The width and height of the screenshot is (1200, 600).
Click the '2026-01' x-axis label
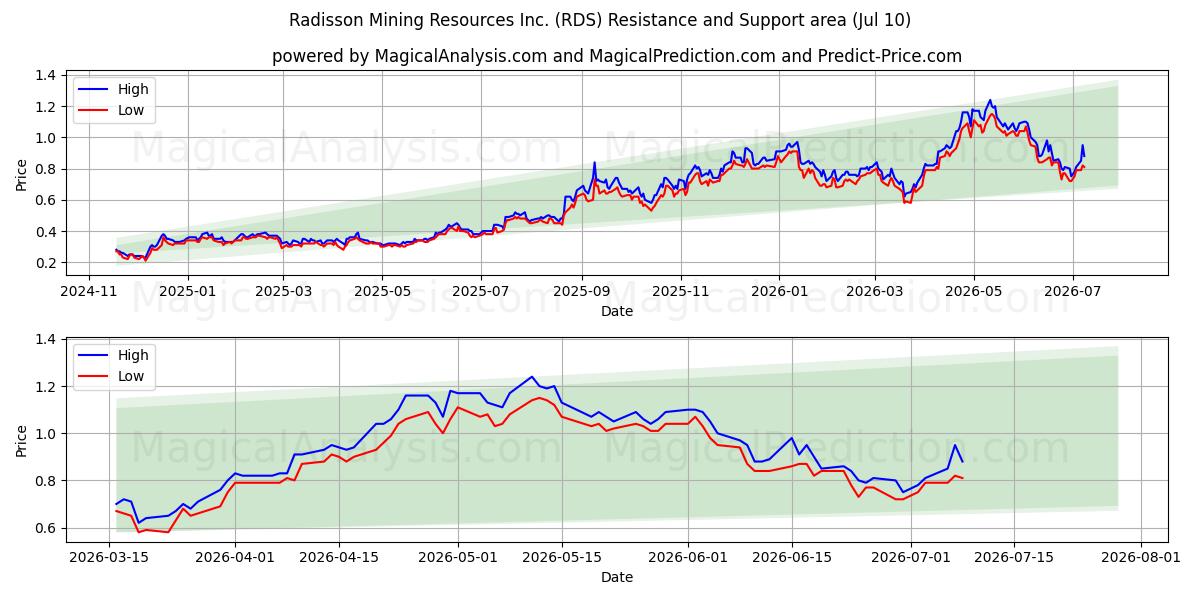click(x=778, y=291)
